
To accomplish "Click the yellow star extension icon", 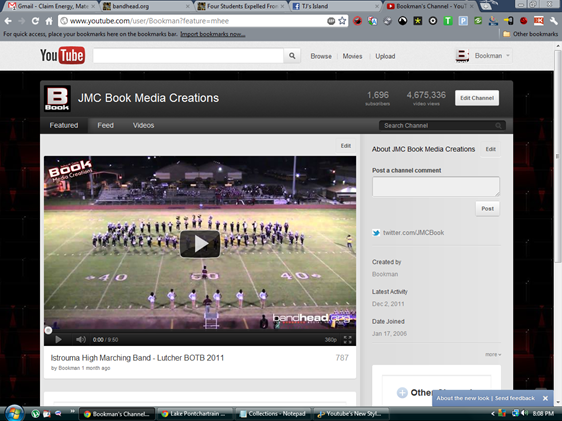I will click(418, 21).
